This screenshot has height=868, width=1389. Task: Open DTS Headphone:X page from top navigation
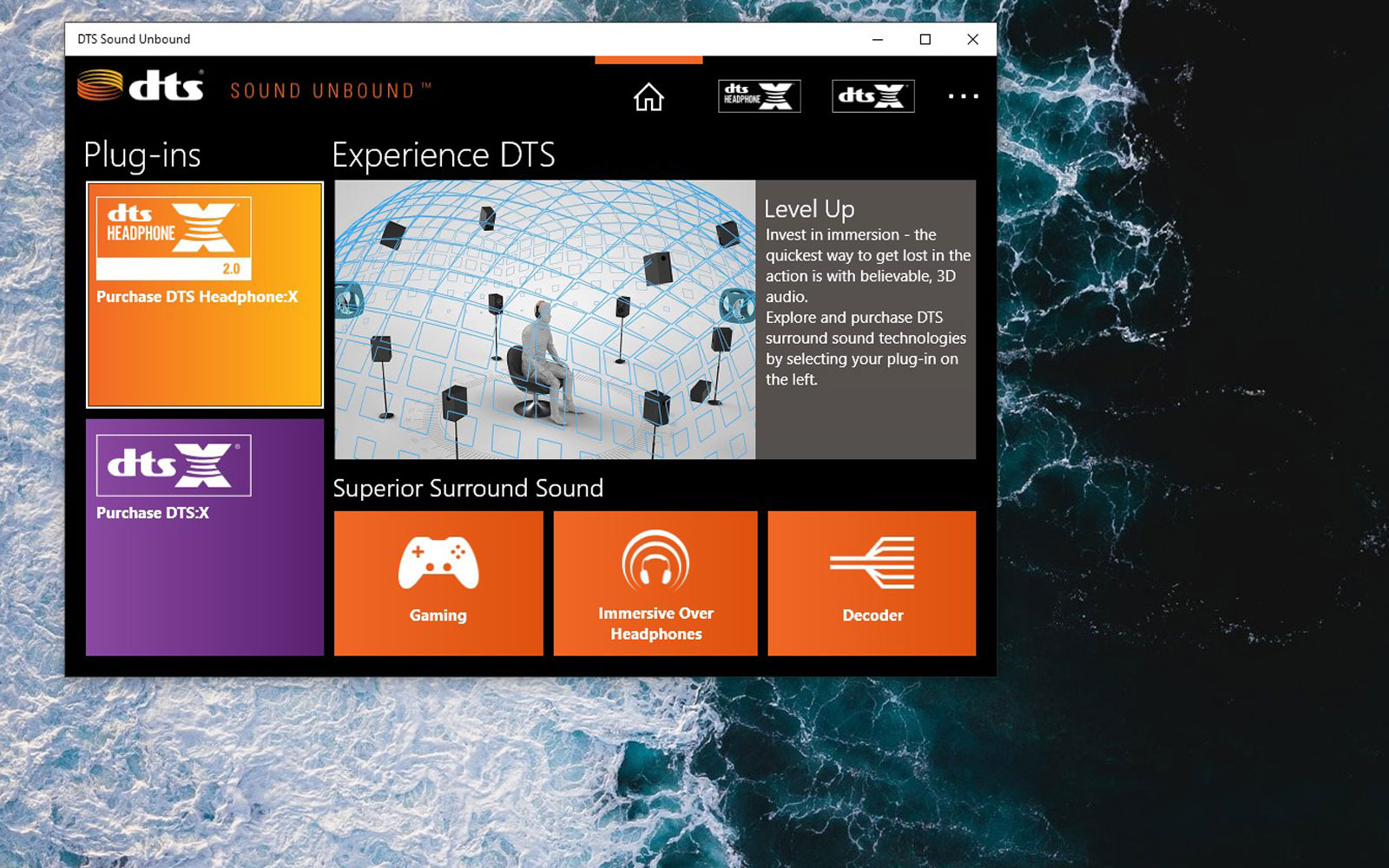pyautogui.click(x=759, y=96)
